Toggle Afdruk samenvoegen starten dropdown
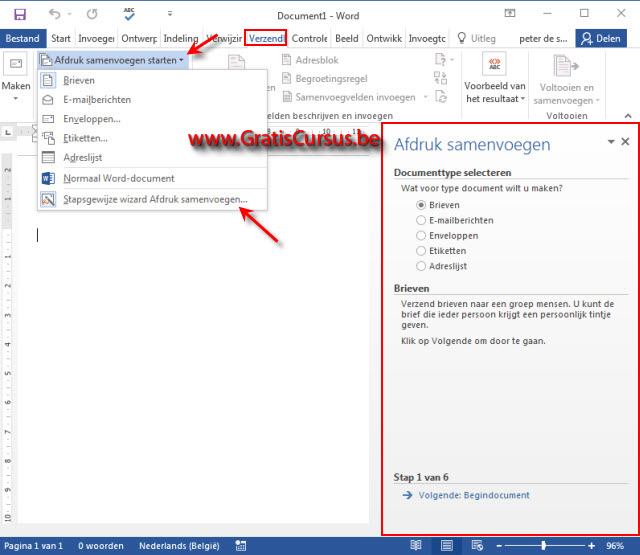640x555 pixels. tap(112, 60)
